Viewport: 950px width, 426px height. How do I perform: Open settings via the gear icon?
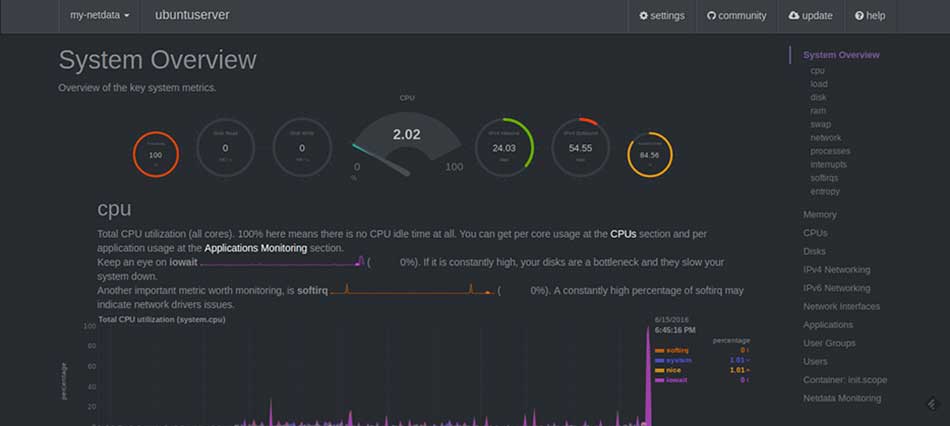(x=662, y=16)
